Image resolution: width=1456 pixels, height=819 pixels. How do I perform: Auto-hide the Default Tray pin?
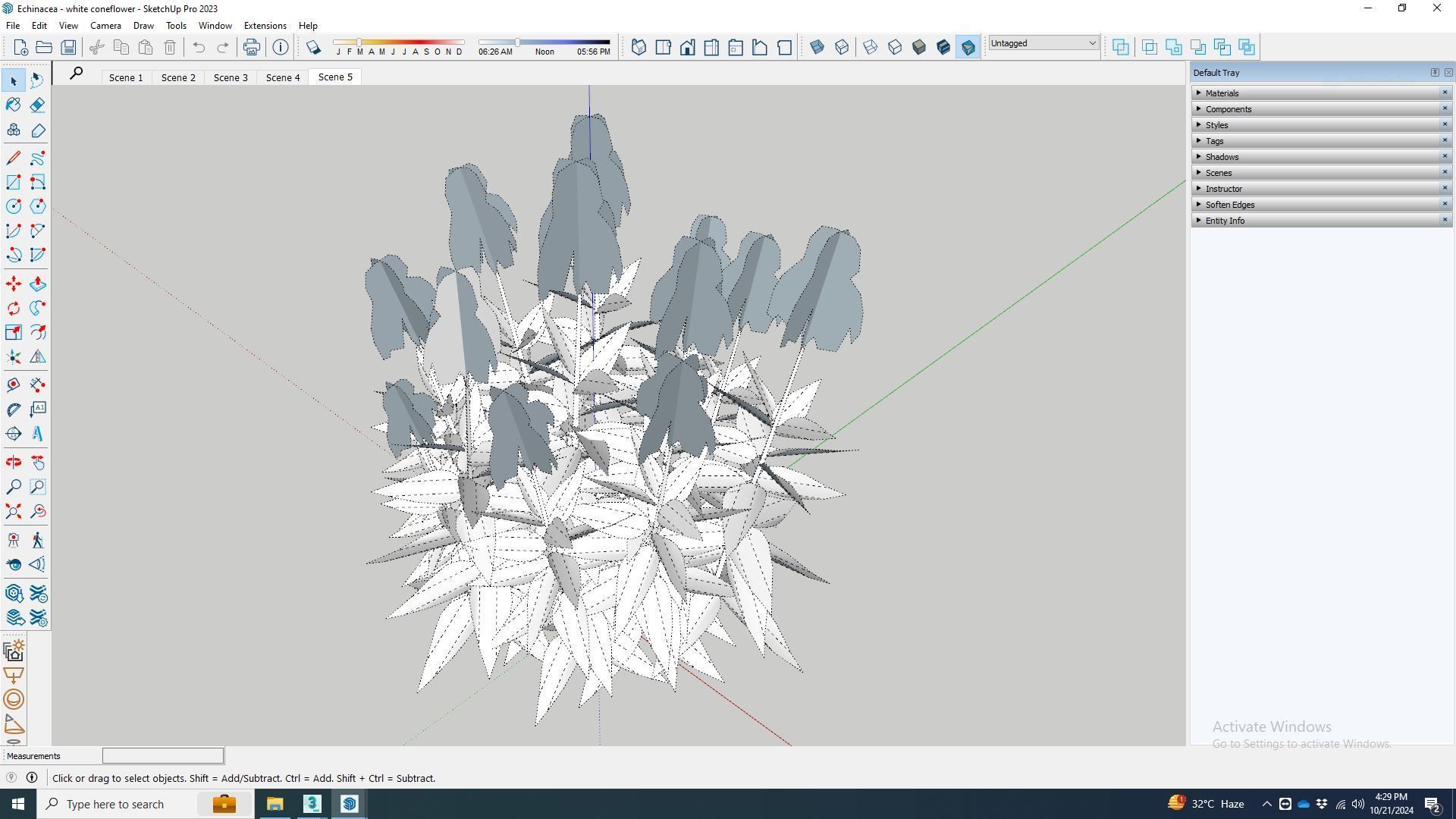click(x=1435, y=73)
